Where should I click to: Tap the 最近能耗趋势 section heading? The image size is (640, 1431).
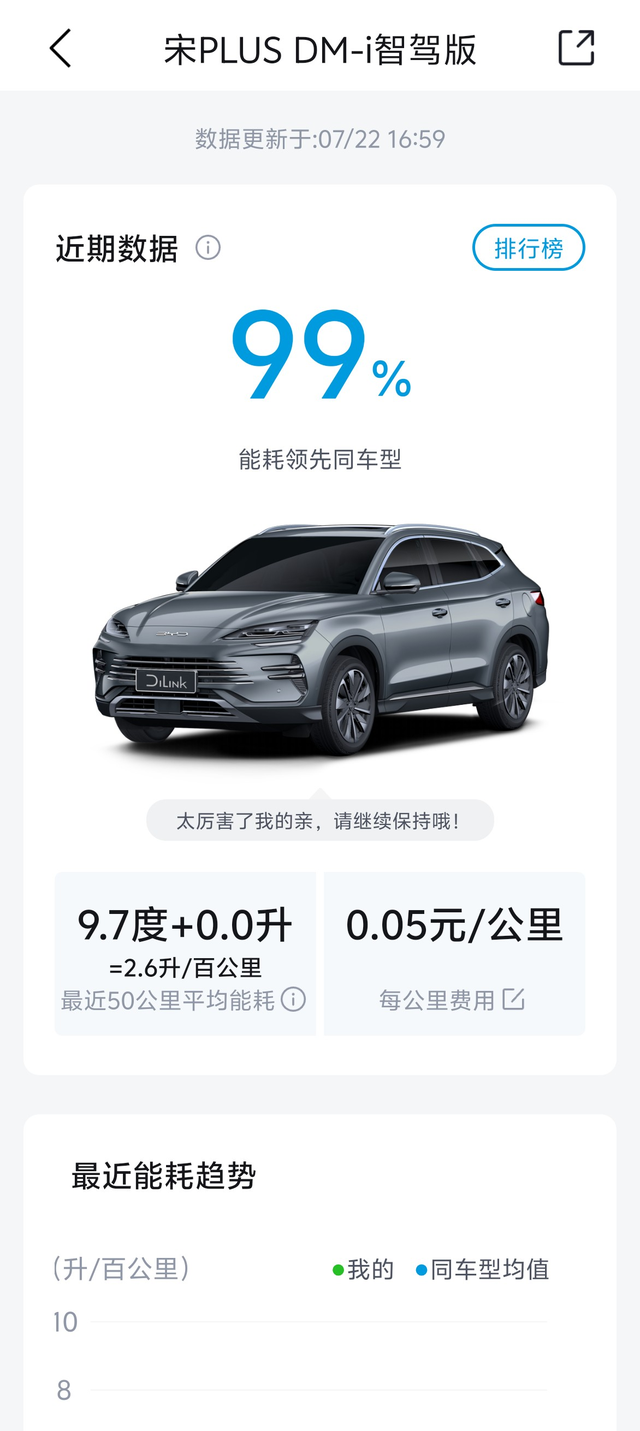click(x=163, y=1176)
